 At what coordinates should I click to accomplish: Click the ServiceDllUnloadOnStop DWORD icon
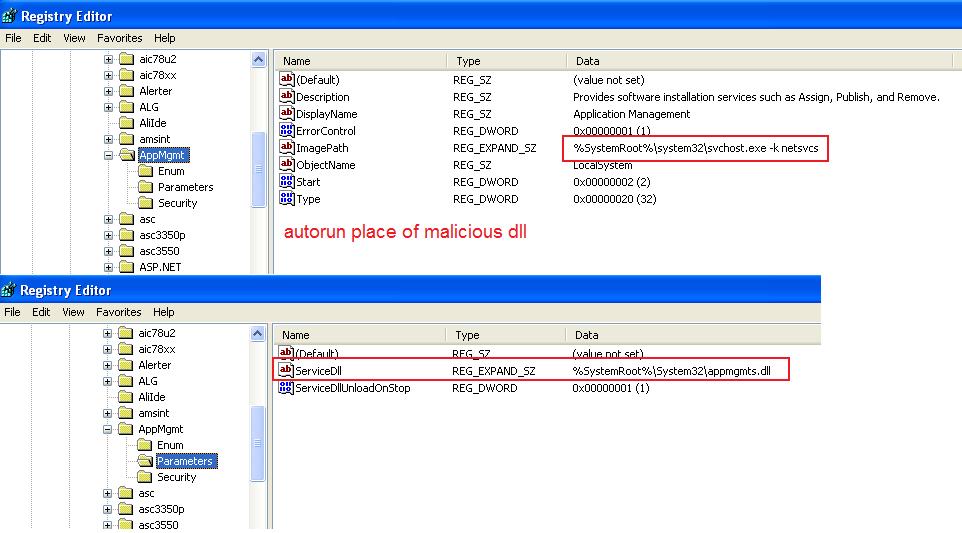[x=286, y=388]
